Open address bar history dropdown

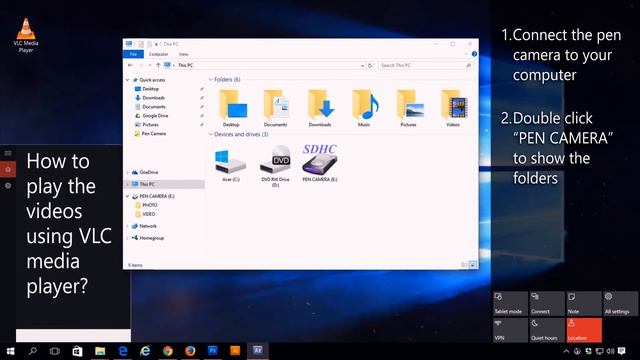point(362,65)
